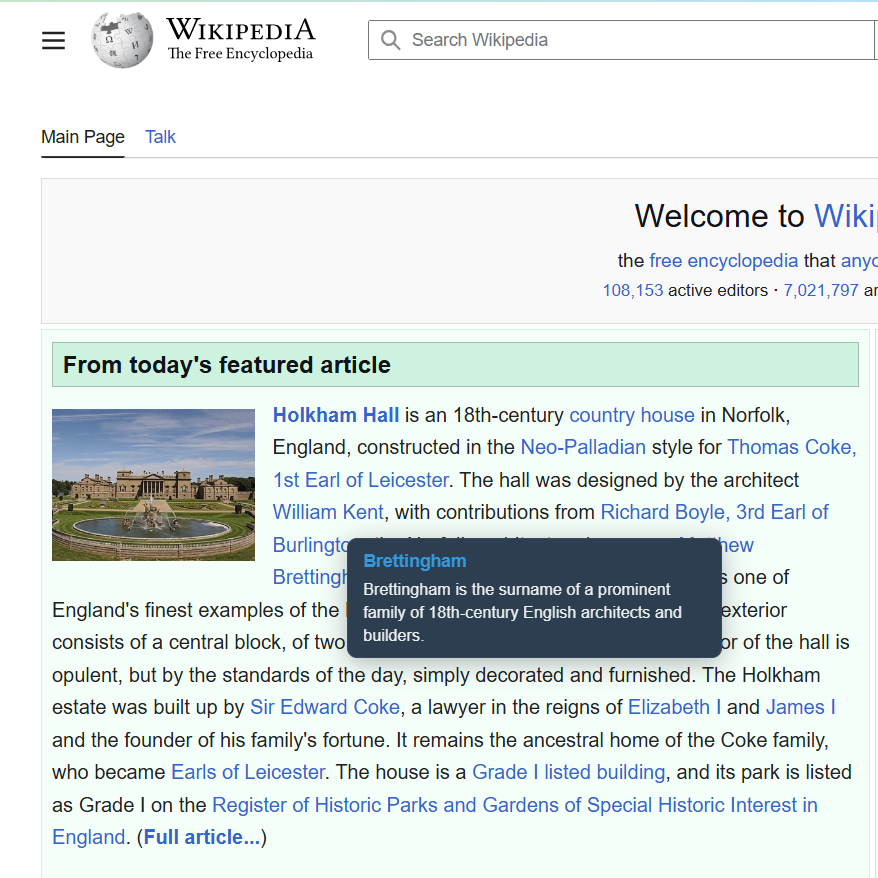Open the Full article... link
The width and height of the screenshot is (878, 878).
point(202,837)
